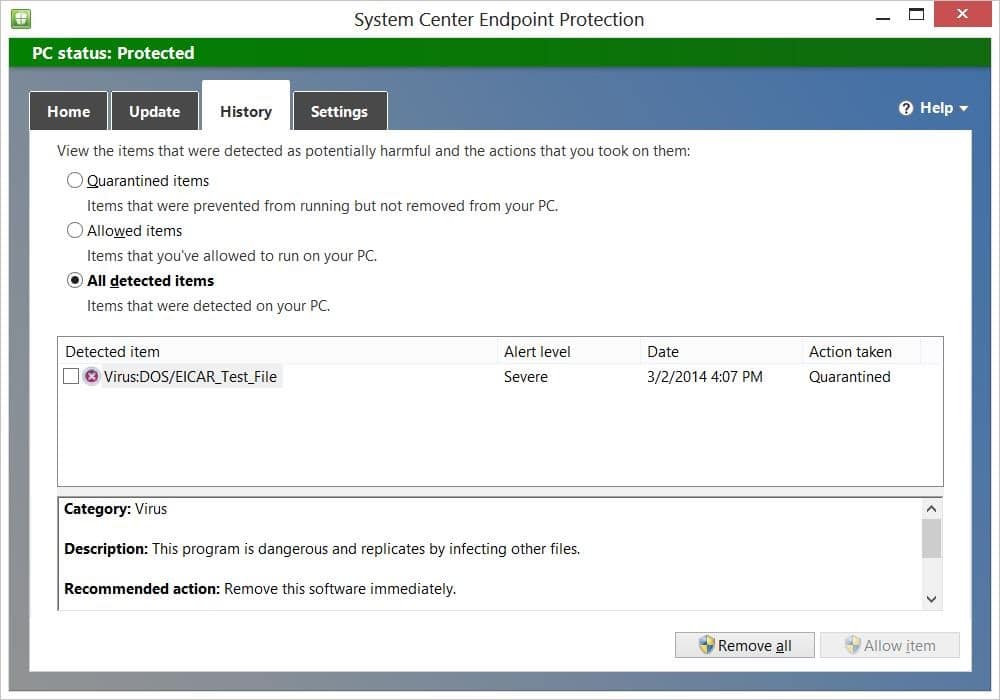The width and height of the screenshot is (1000, 700).
Task: Click the Help question mark icon
Action: click(906, 108)
